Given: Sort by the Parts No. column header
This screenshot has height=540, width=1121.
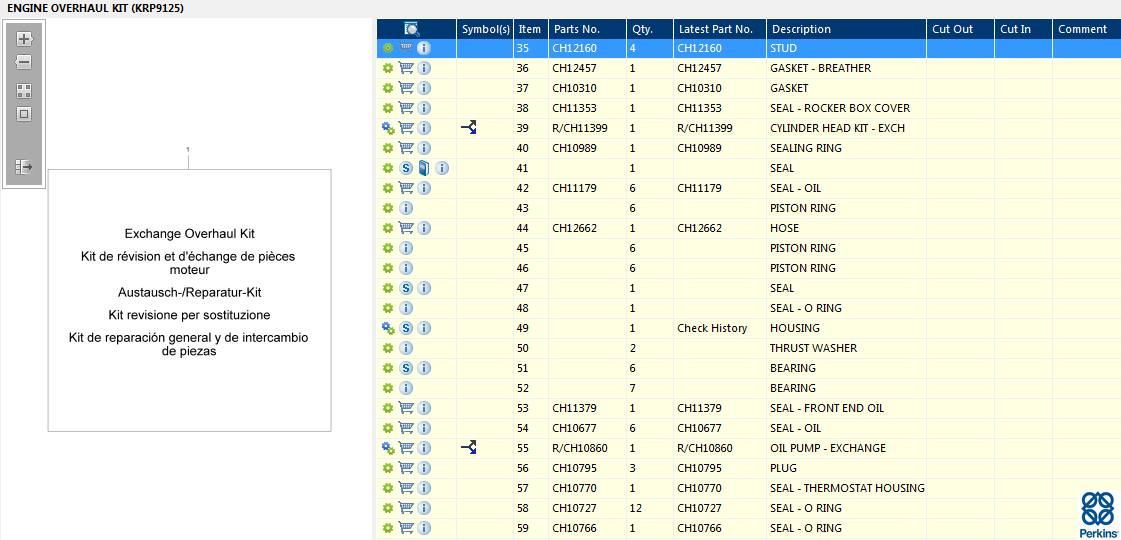Looking at the screenshot, I should click(577, 29).
